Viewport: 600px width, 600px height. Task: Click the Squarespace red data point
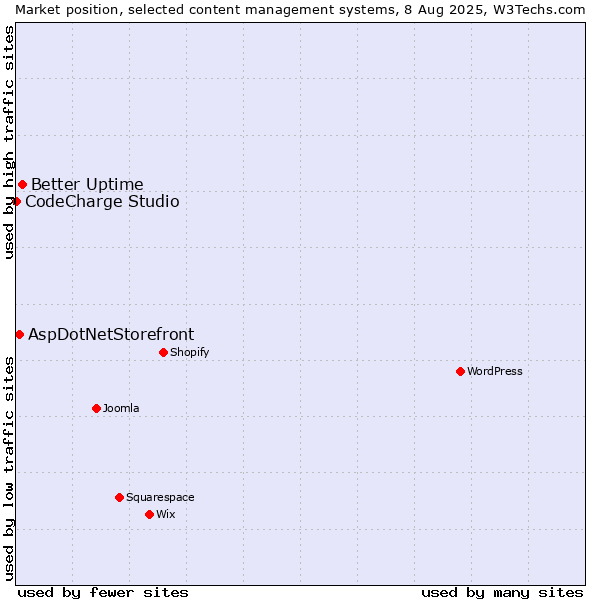tap(119, 497)
